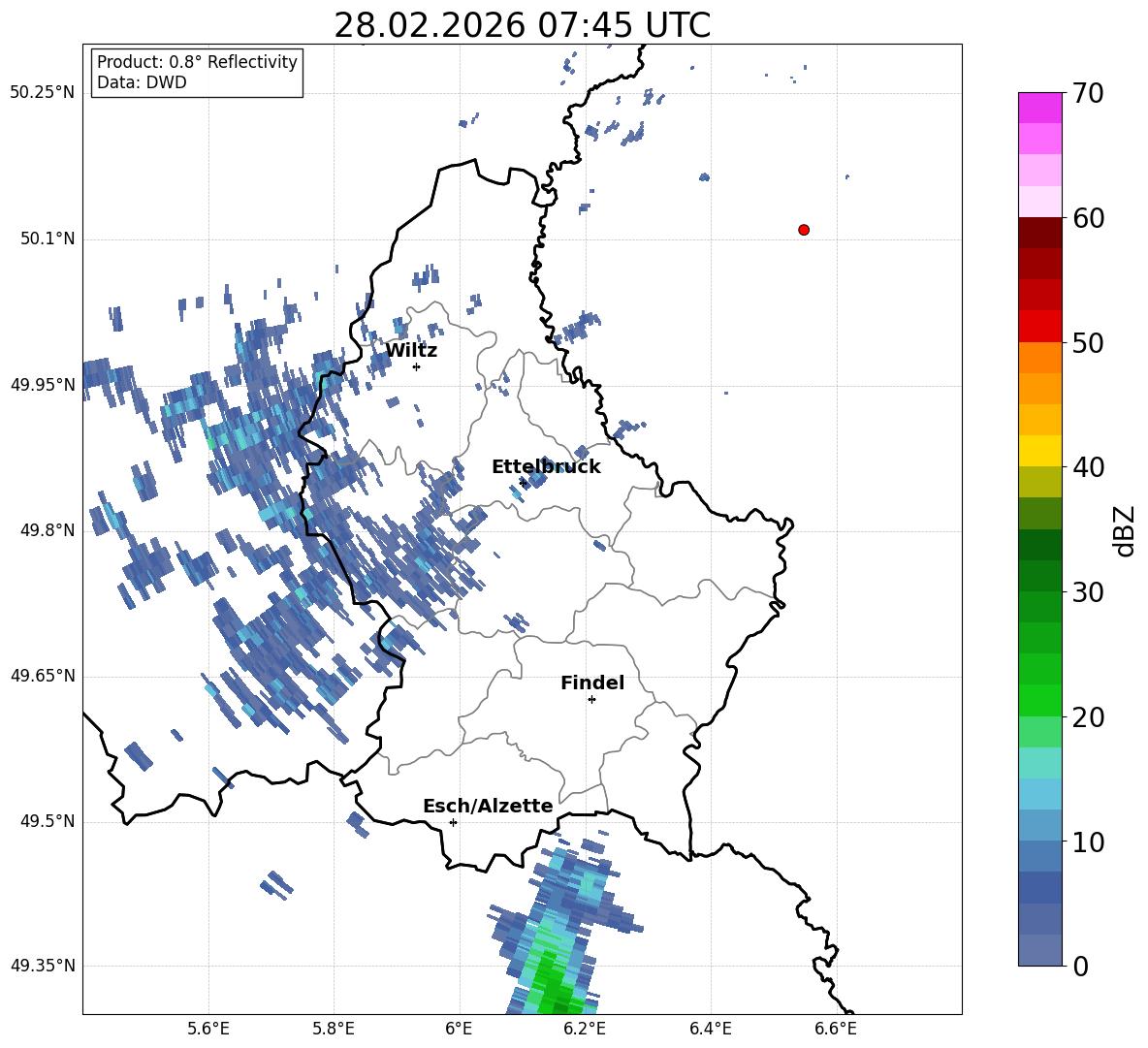Click the 50 tick label on colorbar
Image resolution: width=1148 pixels, height=1048 pixels.
pyautogui.click(x=1088, y=342)
